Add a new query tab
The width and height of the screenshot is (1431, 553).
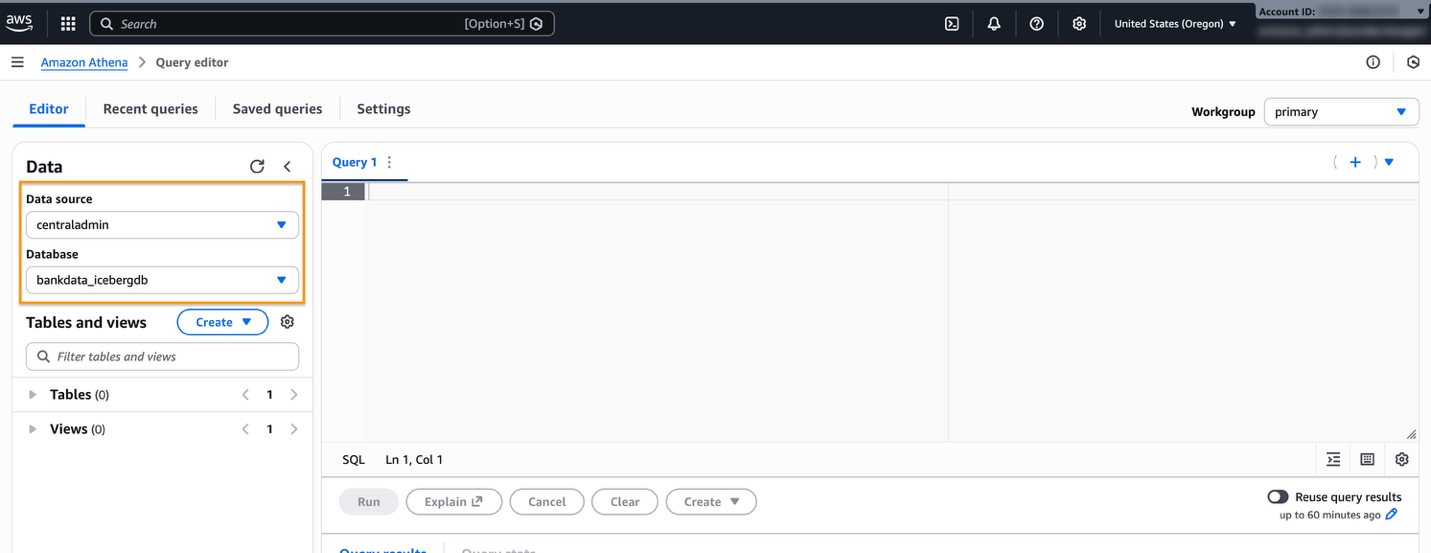1355,162
